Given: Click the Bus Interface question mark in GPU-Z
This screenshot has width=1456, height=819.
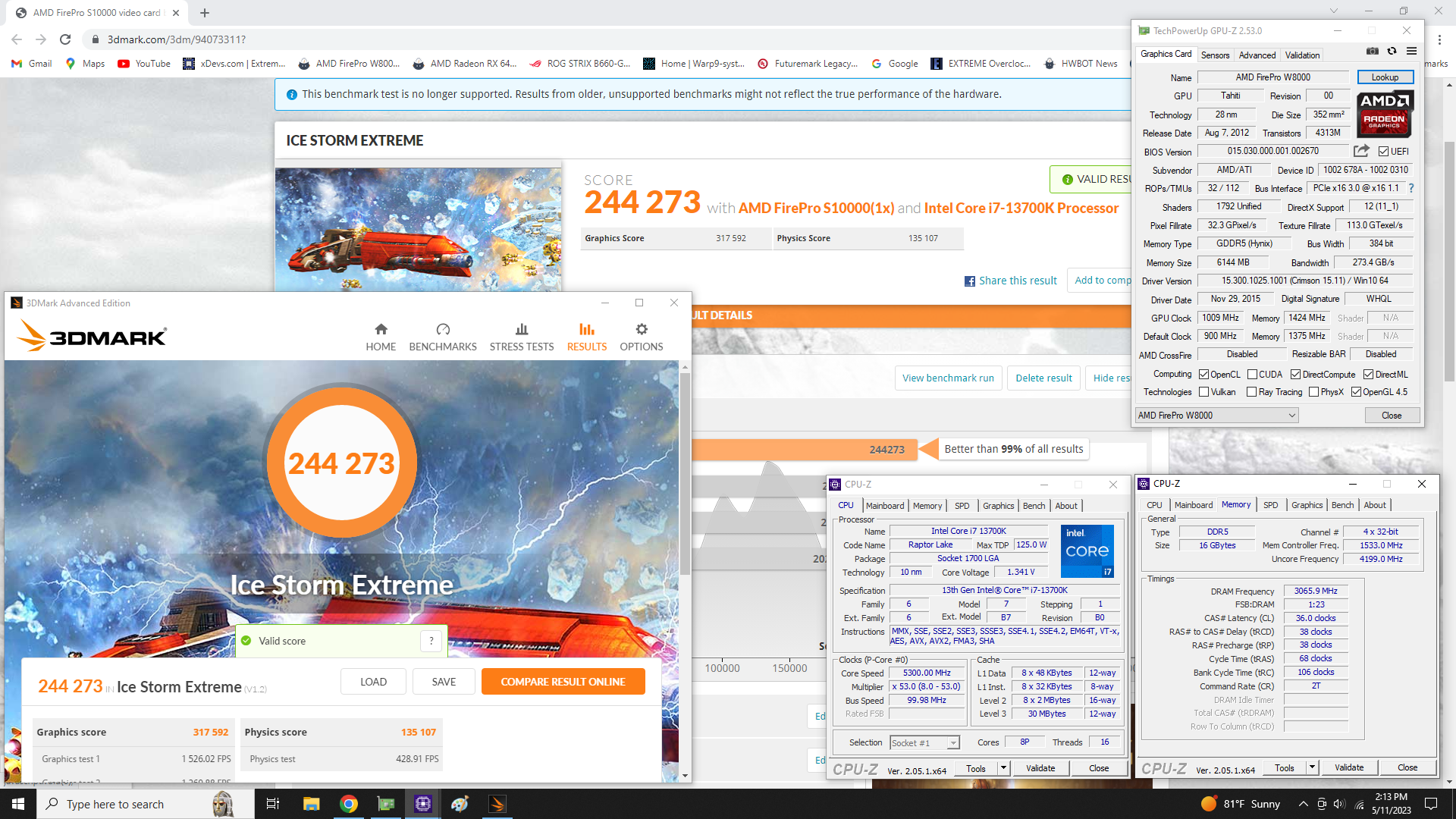Looking at the screenshot, I should tap(1411, 188).
